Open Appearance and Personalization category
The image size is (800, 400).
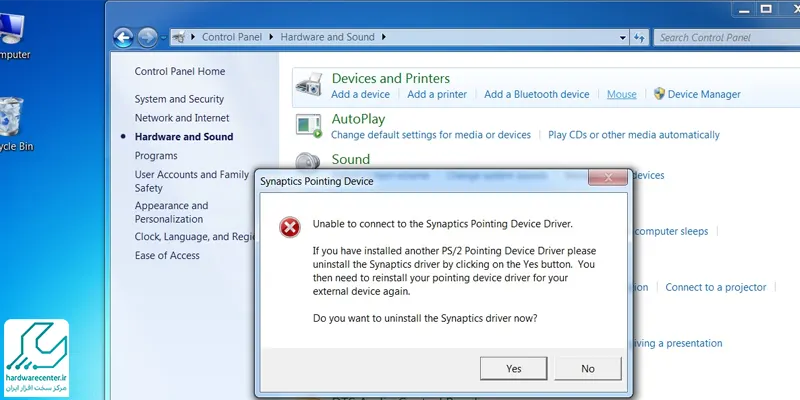(171, 212)
